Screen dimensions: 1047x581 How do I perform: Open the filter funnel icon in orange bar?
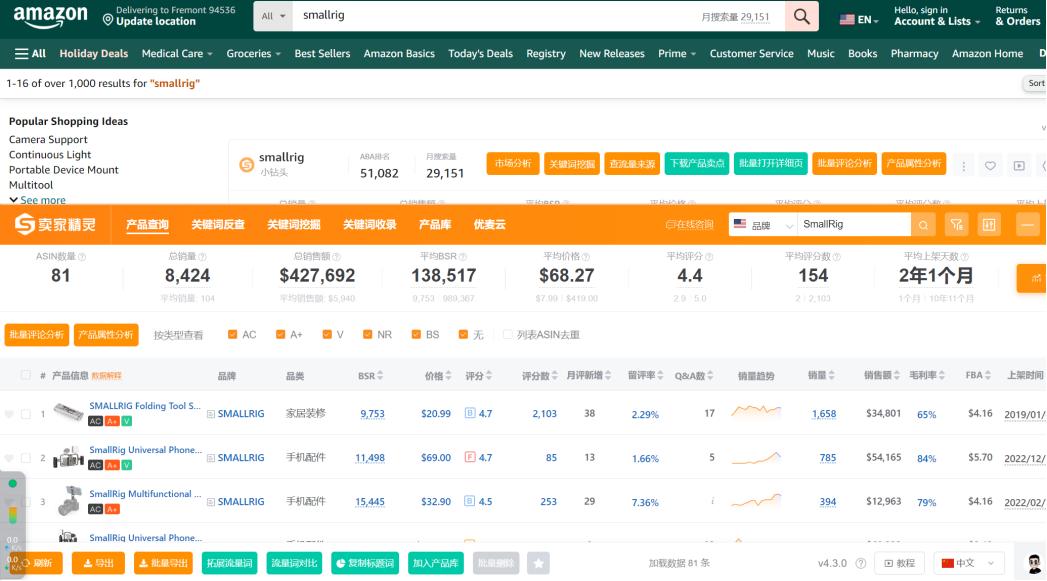tap(958, 225)
